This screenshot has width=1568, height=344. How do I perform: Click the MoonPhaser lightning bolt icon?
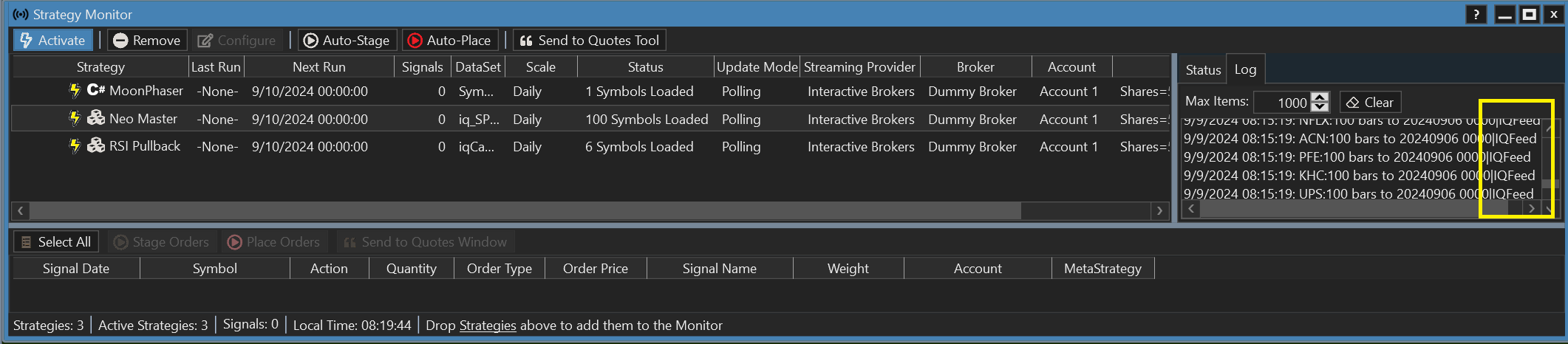click(x=75, y=91)
